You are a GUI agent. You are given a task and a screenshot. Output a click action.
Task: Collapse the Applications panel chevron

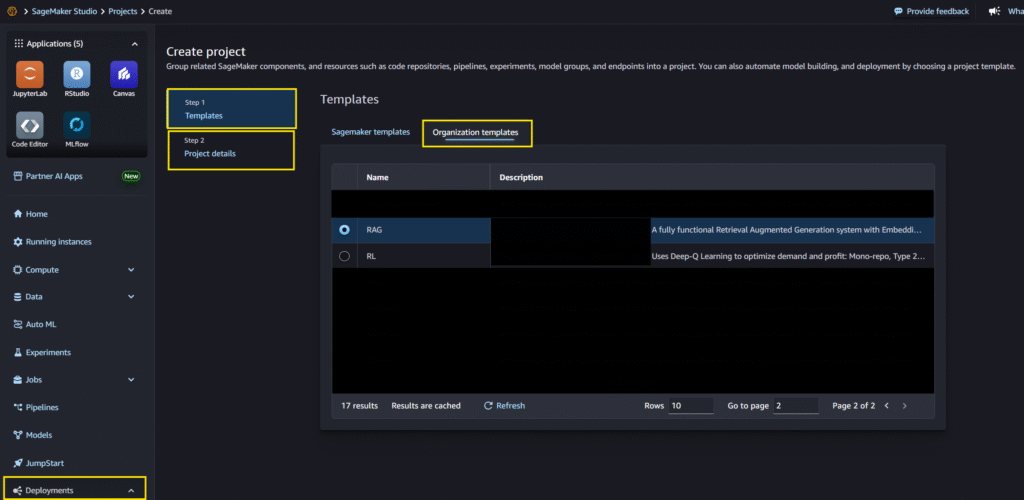click(135, 44)
